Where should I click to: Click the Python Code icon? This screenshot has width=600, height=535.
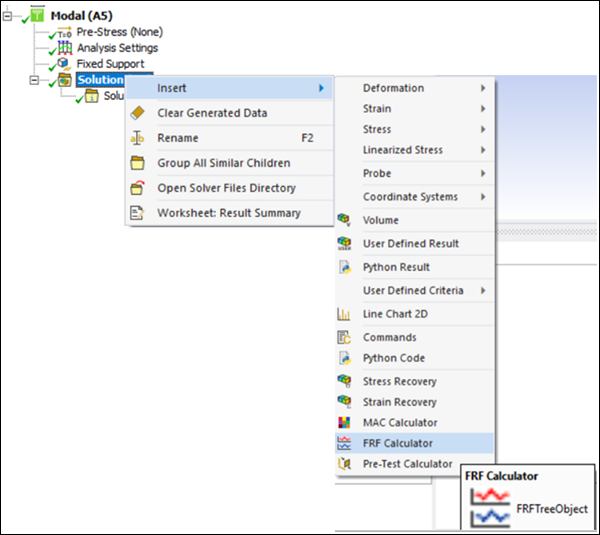[345, 358]
